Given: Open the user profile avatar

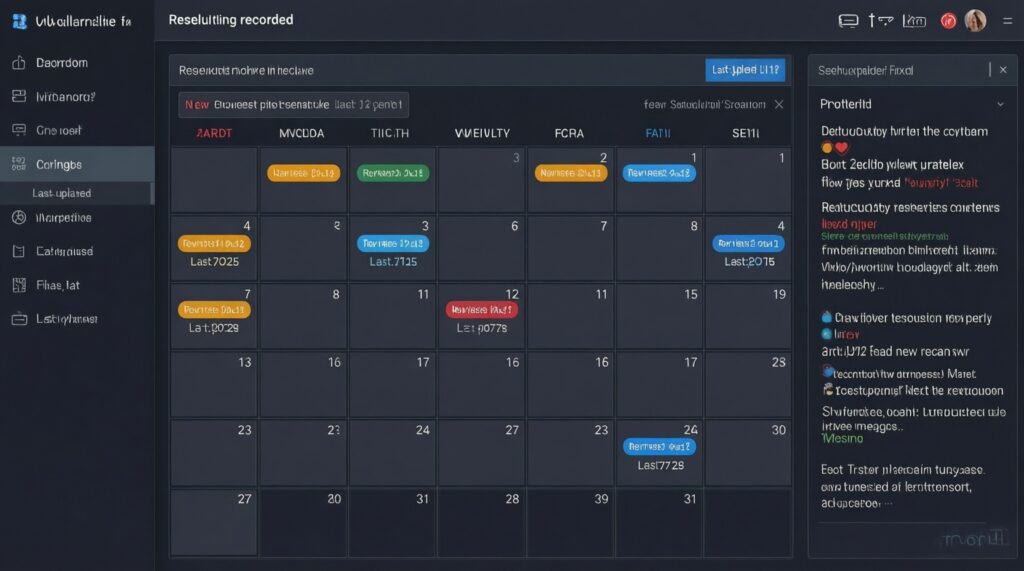Looking at the screenshot, I should [975, 21].
